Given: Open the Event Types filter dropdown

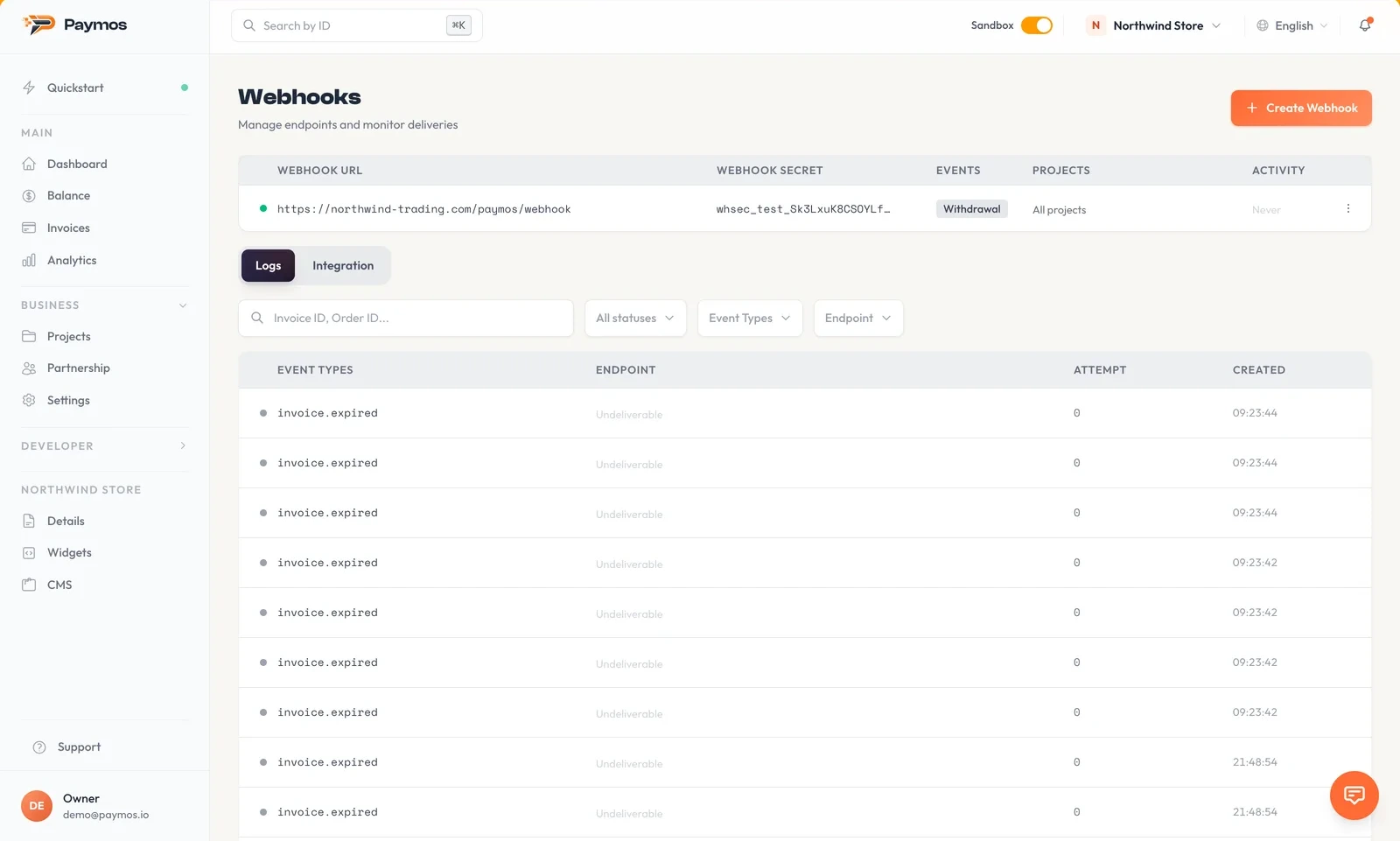Looking at the screenshot, I should (750, 319).
